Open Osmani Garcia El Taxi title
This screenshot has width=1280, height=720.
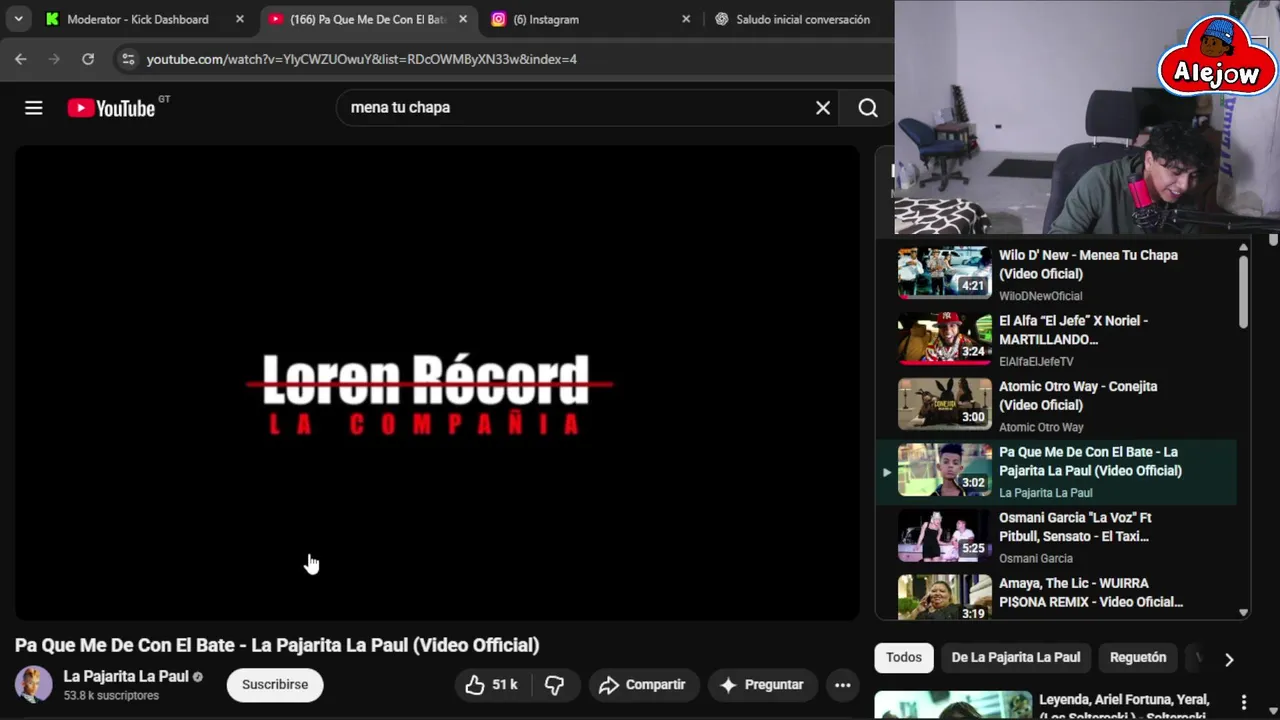(x=1075, y=527)
